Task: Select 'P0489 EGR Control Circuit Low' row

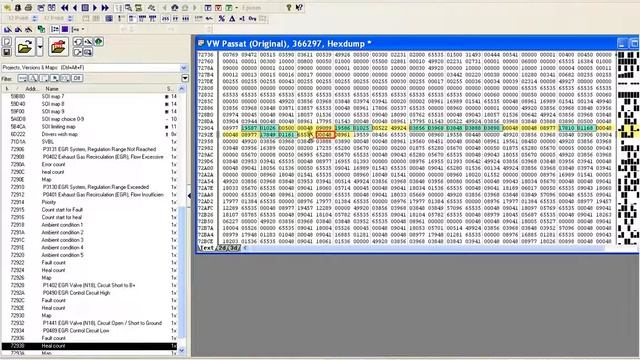Action: click(89, 331)
